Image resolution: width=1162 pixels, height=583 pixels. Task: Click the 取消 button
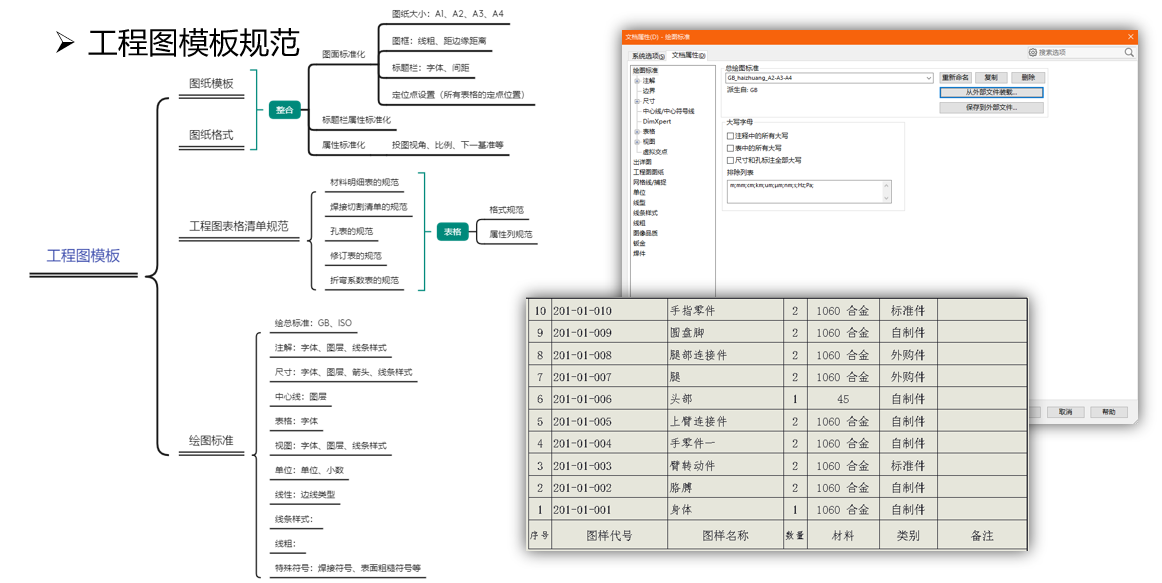pos(1065,411)
